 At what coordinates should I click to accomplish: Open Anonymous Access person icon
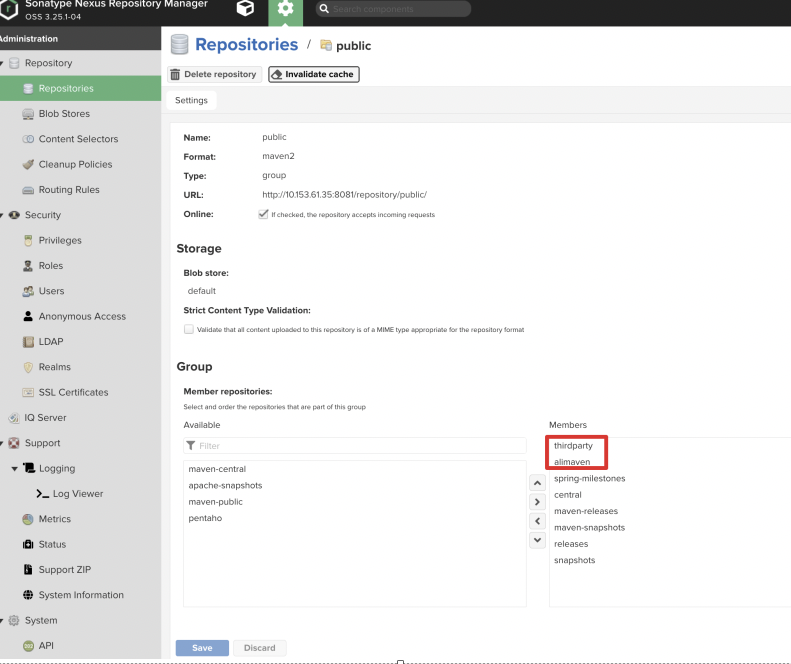pos(28,316)
